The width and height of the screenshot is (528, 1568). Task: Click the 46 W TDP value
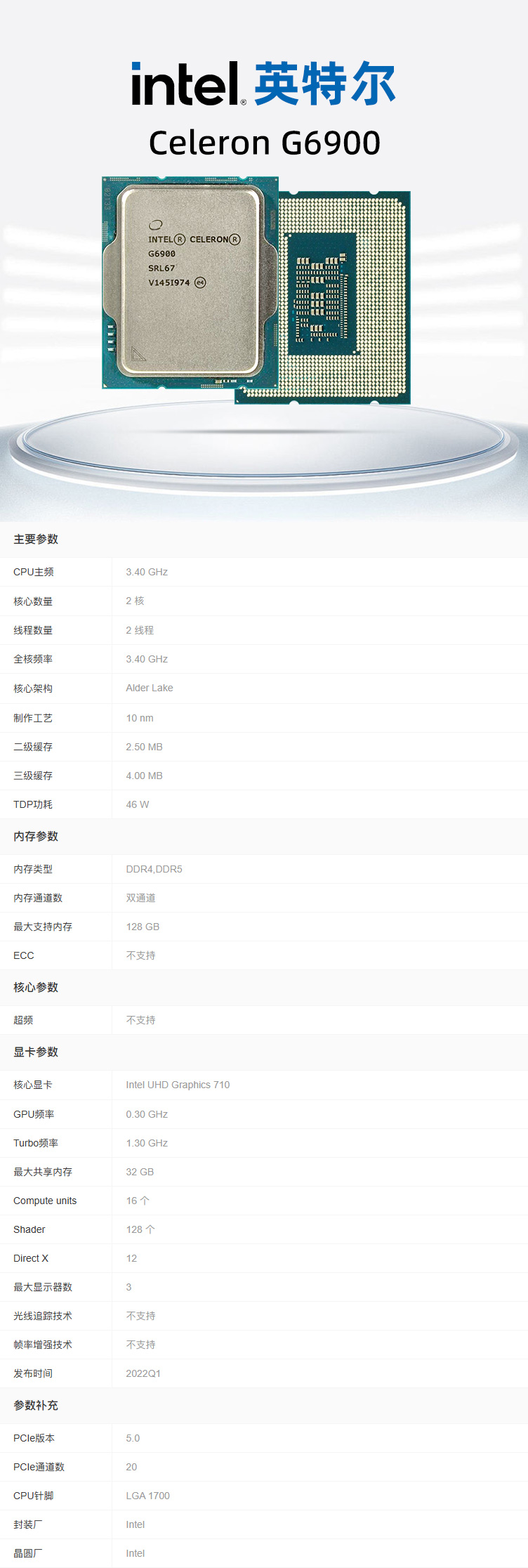pyautogui.click(x=138, y=804)
